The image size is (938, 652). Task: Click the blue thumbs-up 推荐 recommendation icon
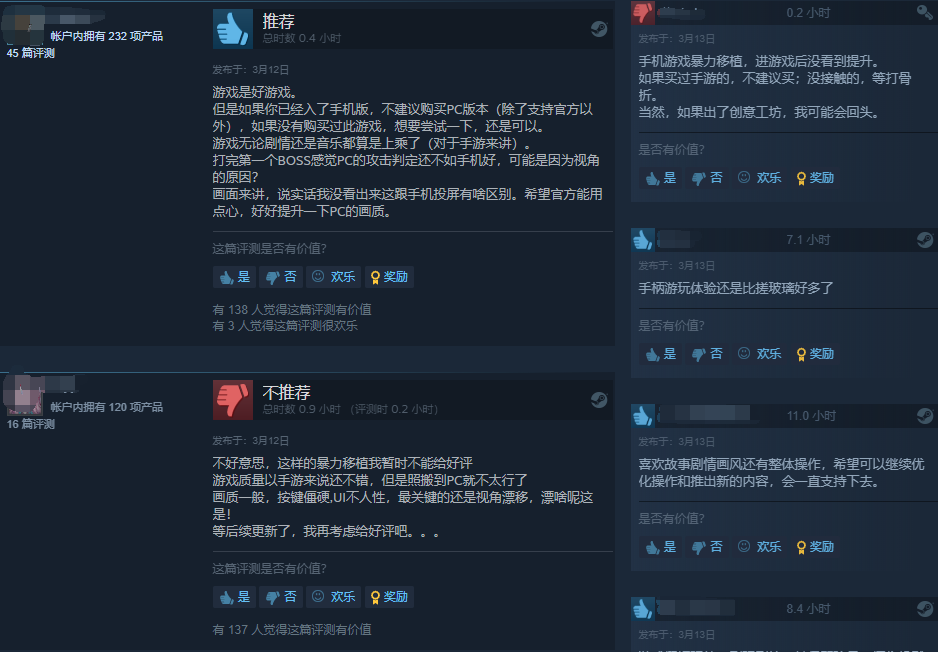[233, 29]
